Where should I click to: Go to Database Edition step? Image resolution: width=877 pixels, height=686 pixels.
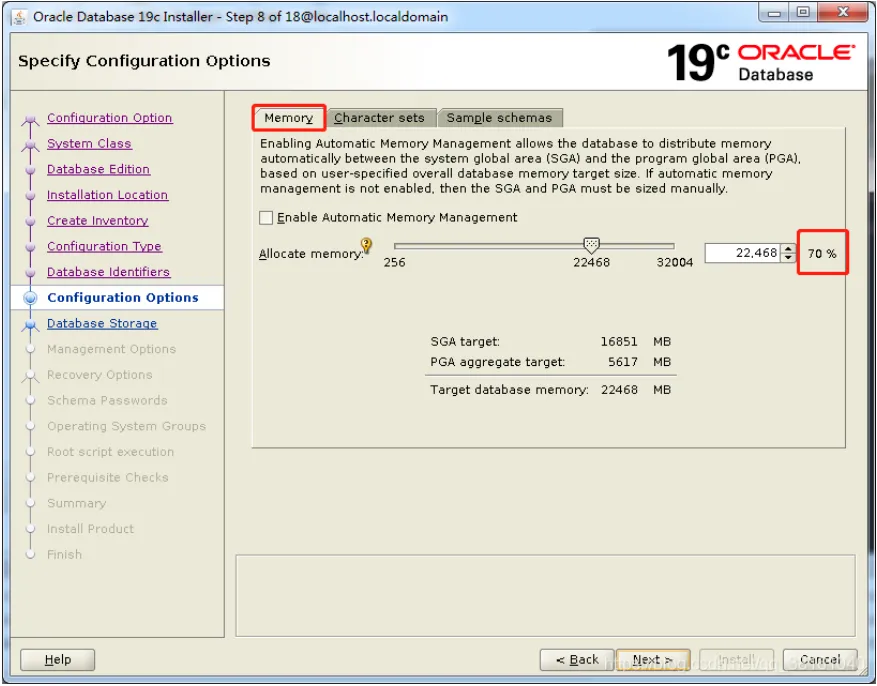click(x=98, y=169)
